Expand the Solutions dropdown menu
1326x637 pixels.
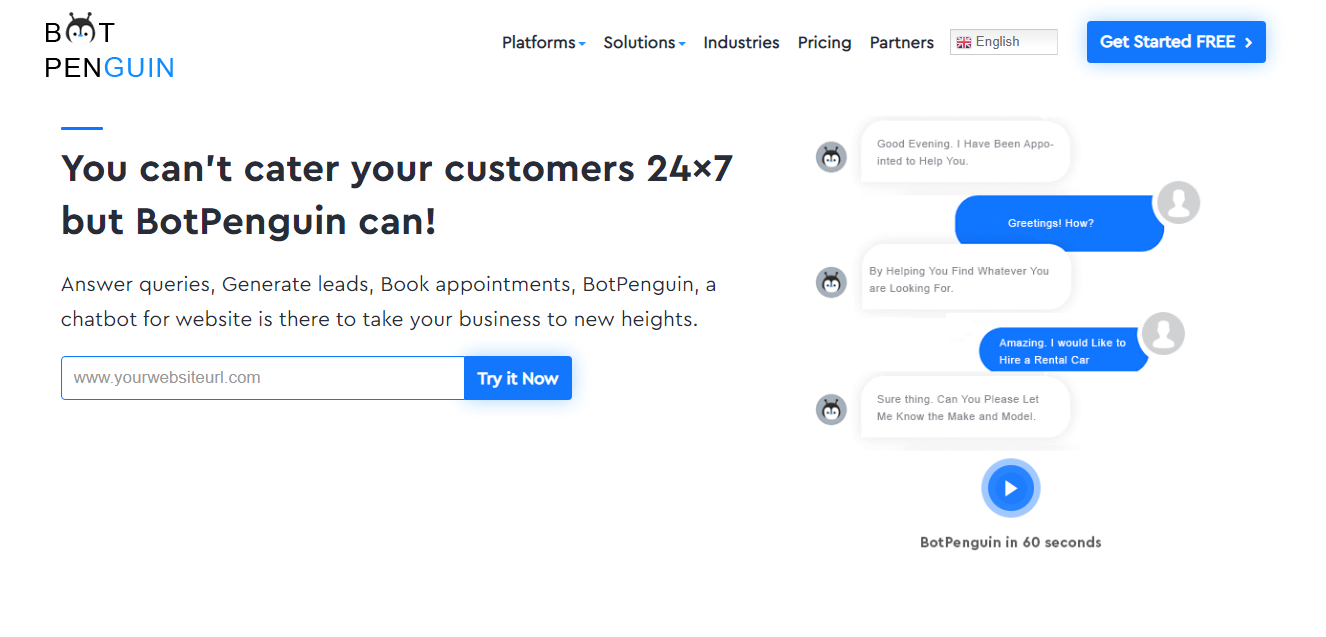pos(644,42)
